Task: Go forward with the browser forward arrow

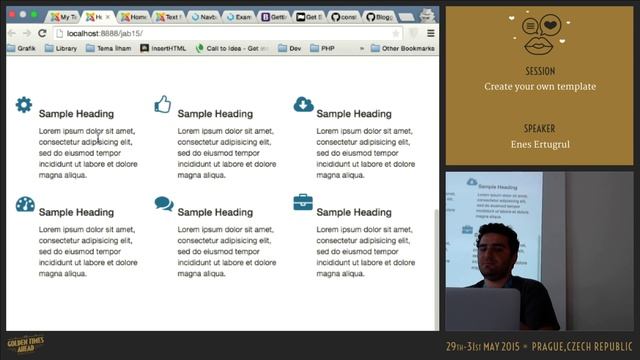Action: click(27, 33)
